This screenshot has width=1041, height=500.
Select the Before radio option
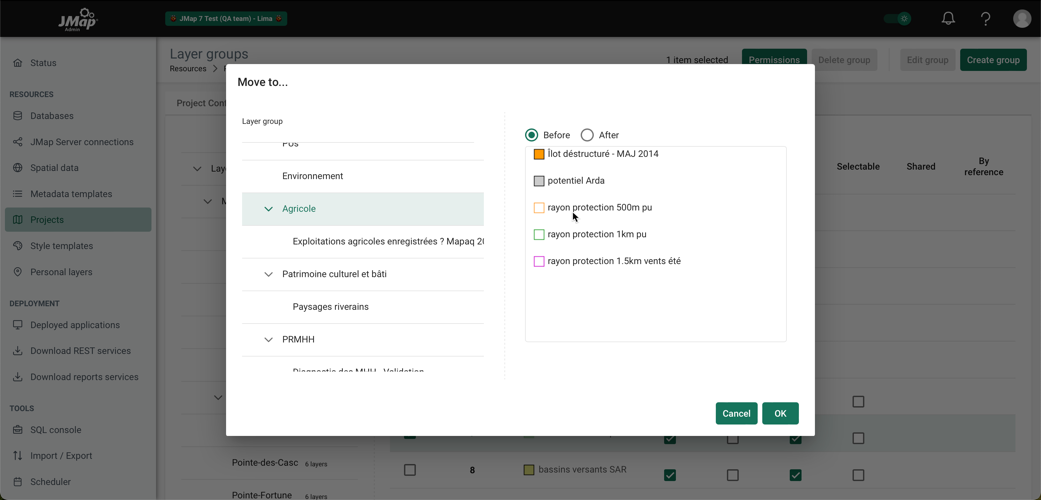coord(532,135)
